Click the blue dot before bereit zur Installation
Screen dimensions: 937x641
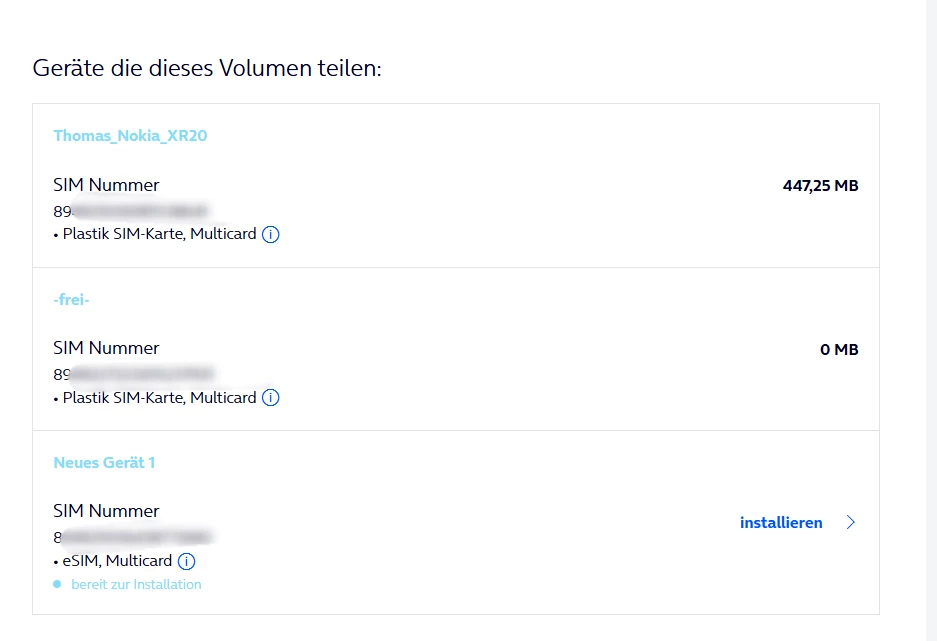58,584
